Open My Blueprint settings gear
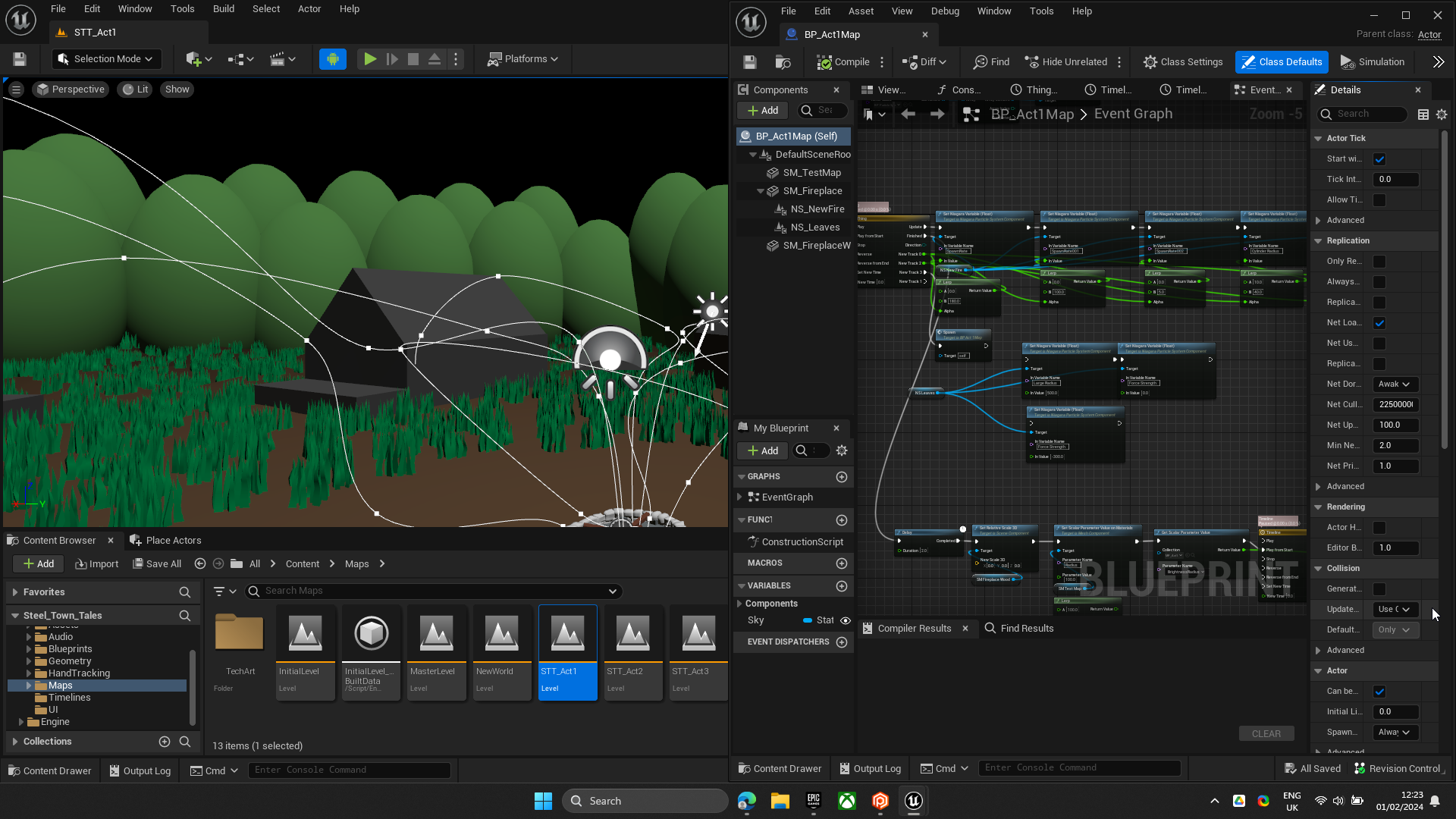Image resolution: width=1456 pixels, height=819 pixels. tap(842, 450)
